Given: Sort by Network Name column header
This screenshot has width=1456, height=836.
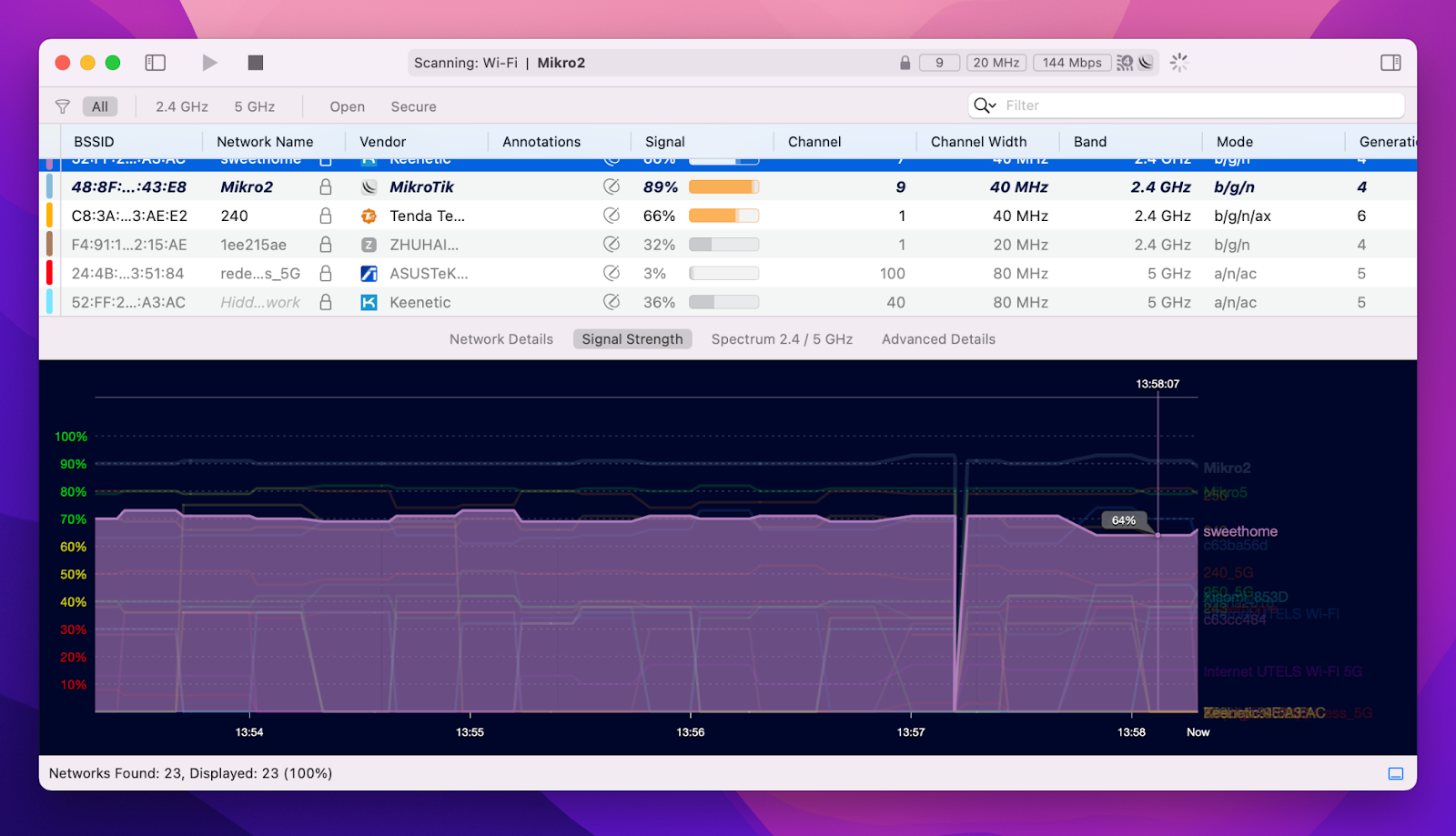Looking at the screenshot, I should [x=265, y=142].
